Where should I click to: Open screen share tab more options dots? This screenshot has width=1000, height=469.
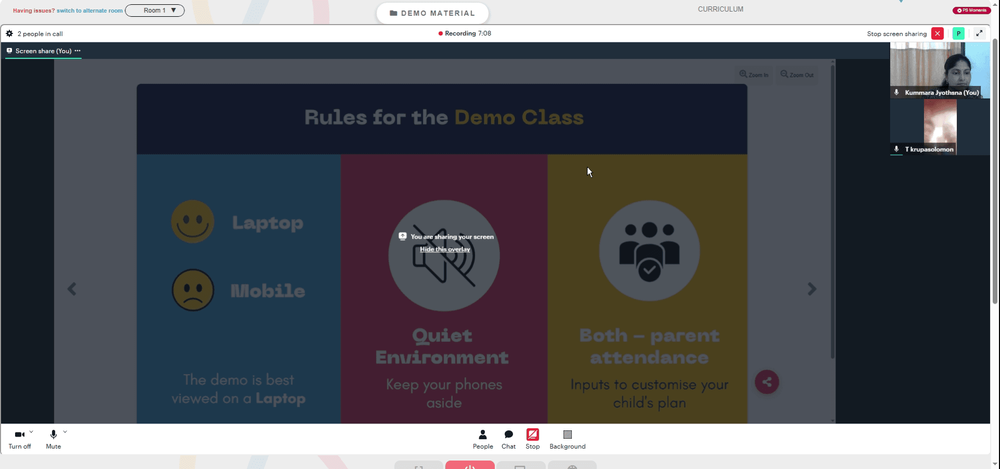tap(78, 51)
